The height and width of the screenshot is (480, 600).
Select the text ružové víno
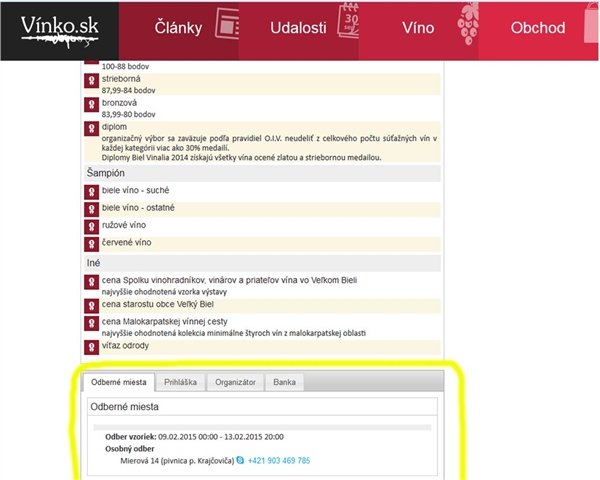124,225
